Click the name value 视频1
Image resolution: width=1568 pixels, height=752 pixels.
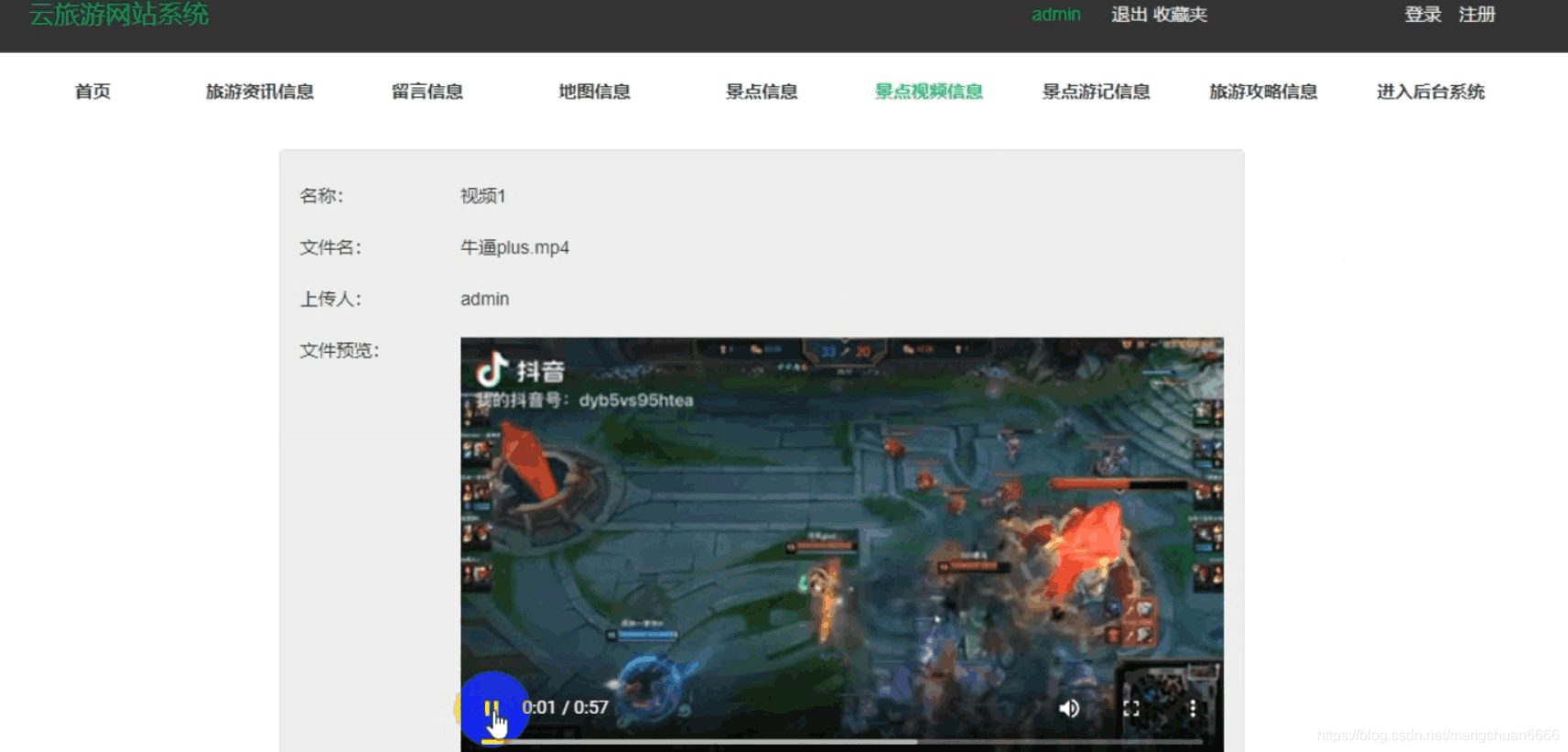(x=482, y=196)
